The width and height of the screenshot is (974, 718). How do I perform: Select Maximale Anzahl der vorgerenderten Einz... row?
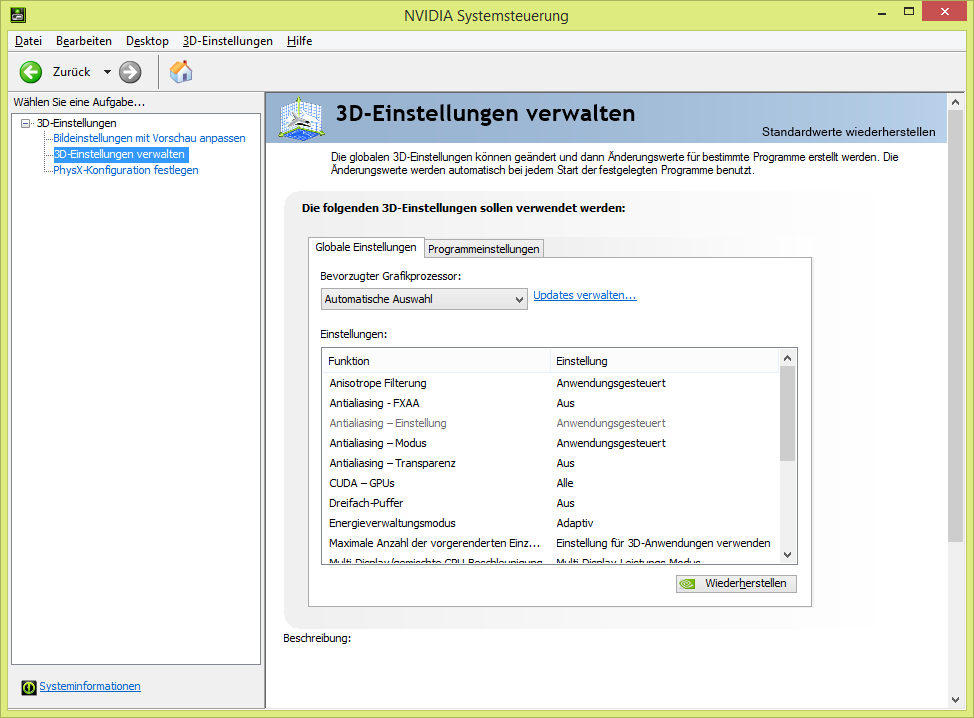click(550, 543)
